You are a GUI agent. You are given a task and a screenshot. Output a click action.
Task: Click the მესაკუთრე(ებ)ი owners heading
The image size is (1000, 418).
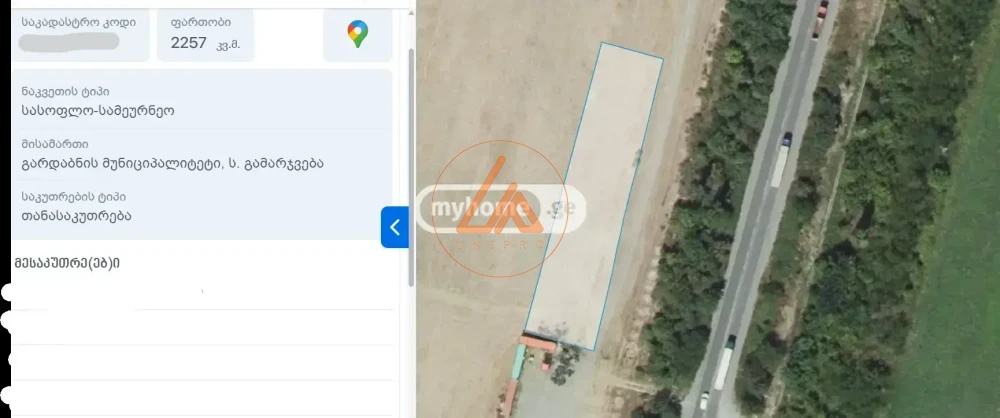(x=67, y=263)
